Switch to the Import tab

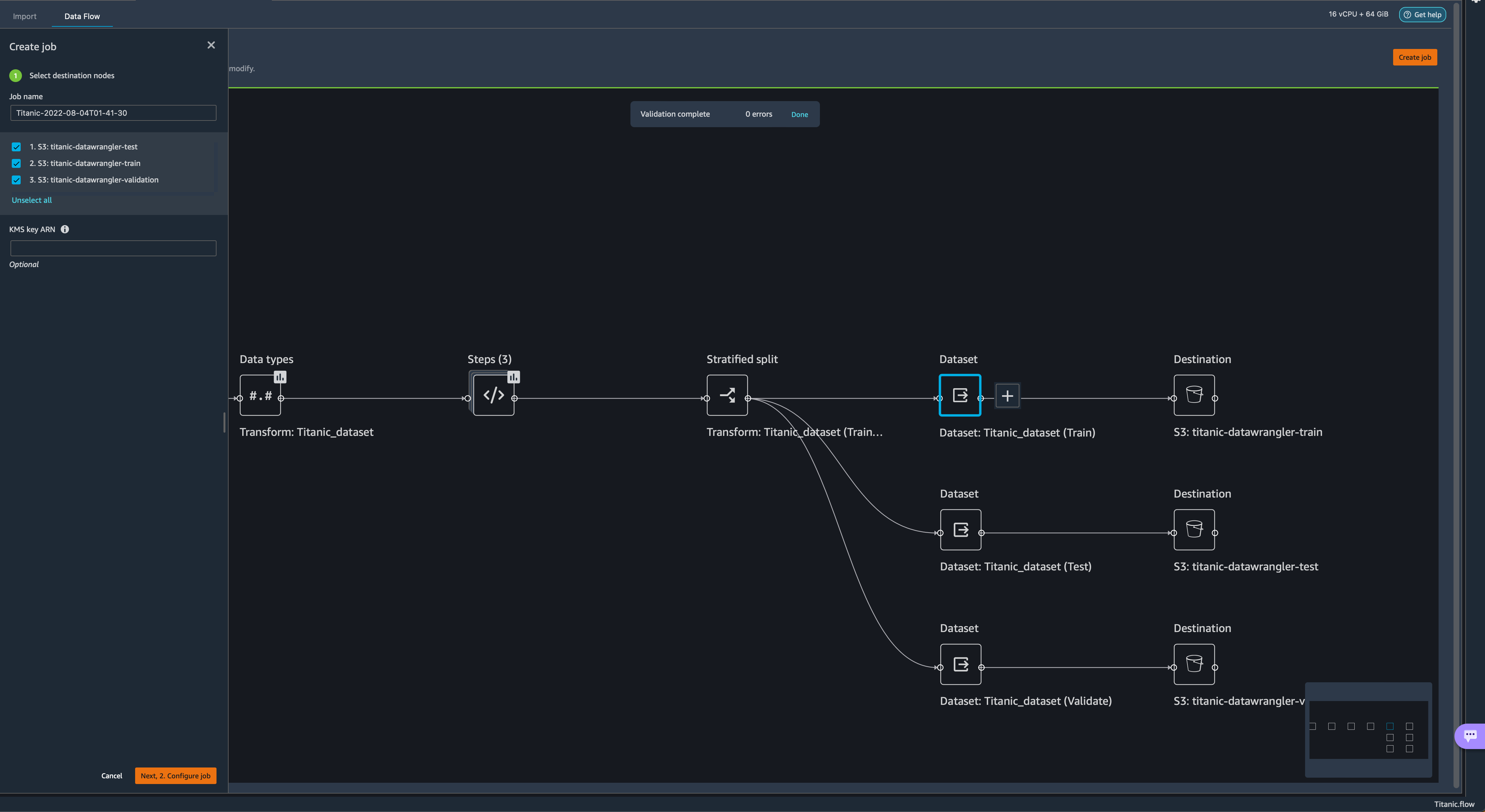pos(24,16)
